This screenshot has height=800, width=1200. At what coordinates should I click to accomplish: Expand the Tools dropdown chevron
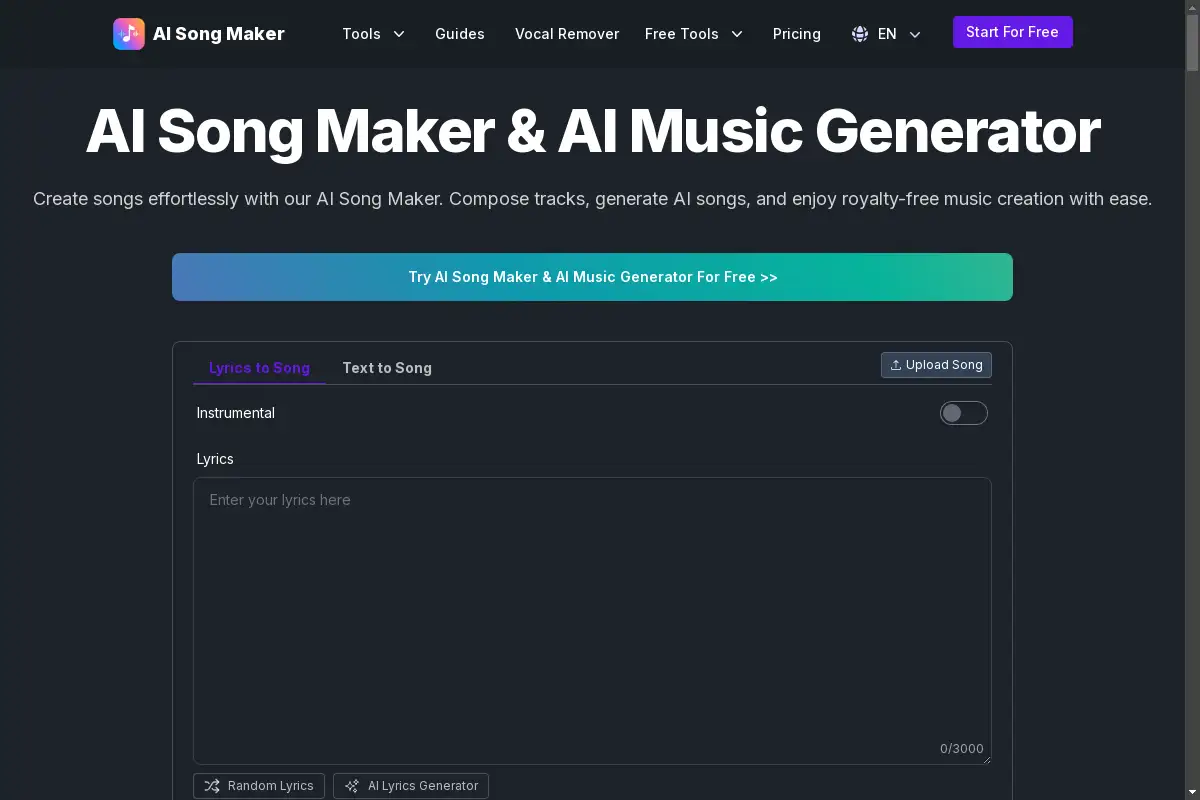click(x=399, y=34)
